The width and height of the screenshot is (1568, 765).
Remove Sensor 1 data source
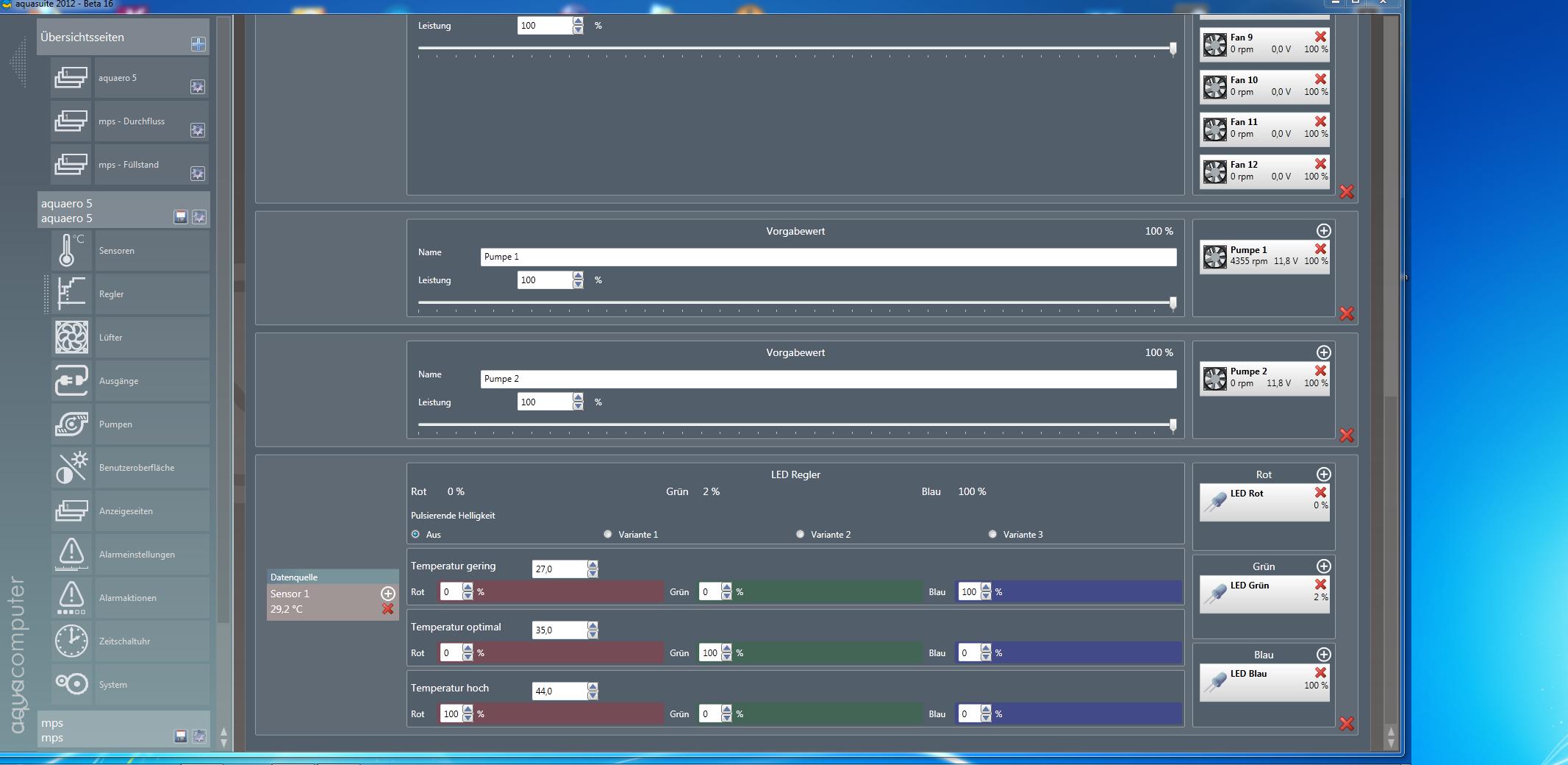click(387, 609)
